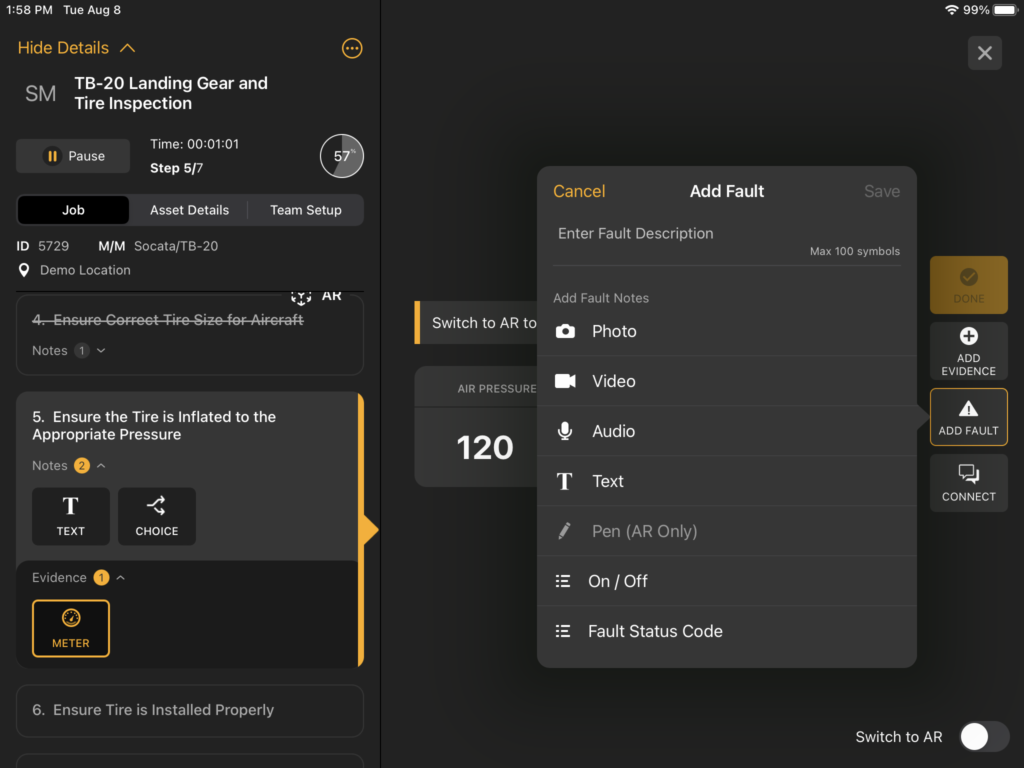Check the battery status indicator
The image size is (1024, 768).
tap(1006, 10)
